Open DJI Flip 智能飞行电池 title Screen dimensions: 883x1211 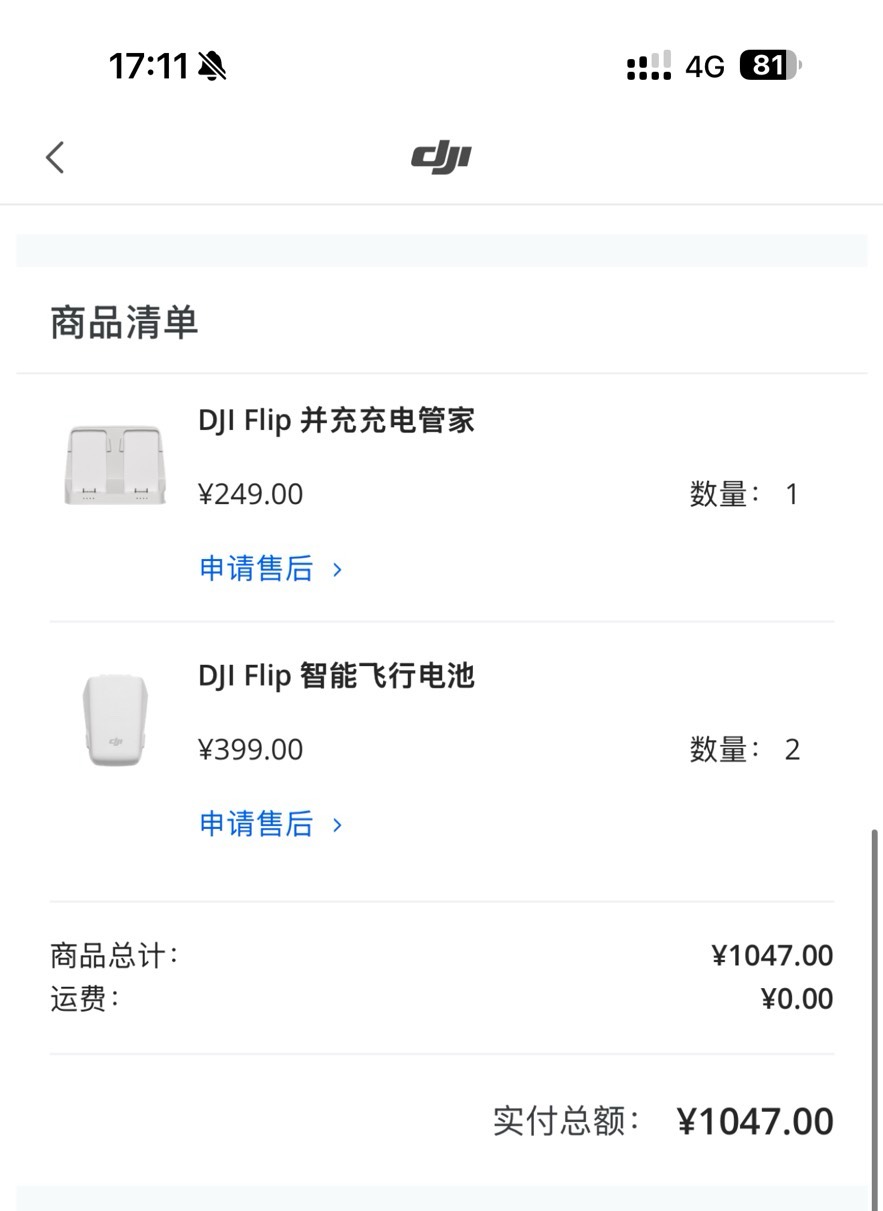(336, 675)
